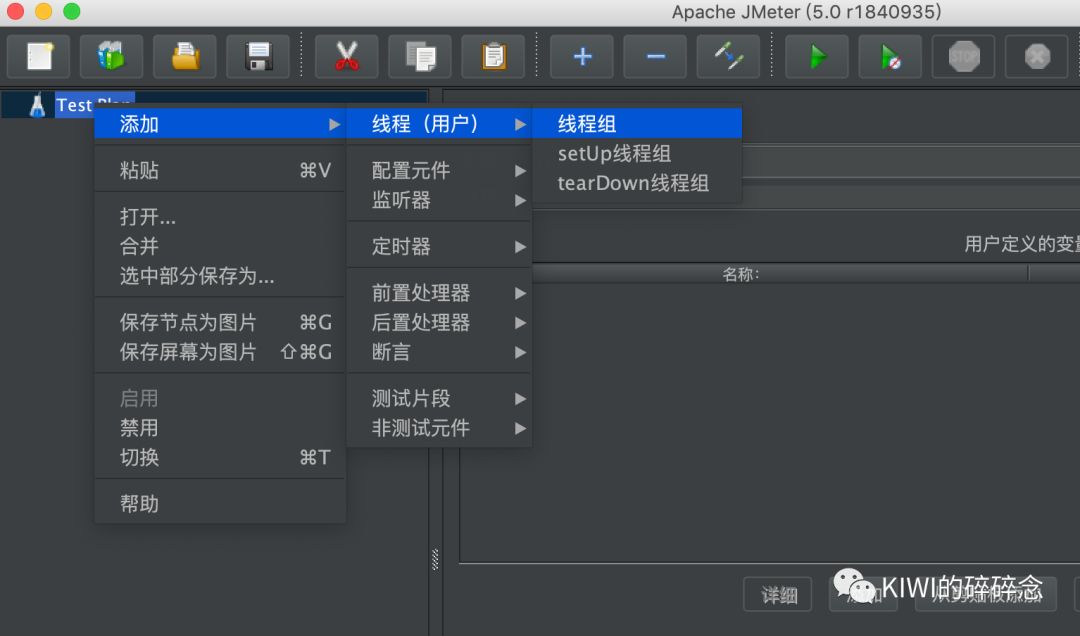Image resolution: width=1080 pixels, height=636 pixels.
Task: Expand the 断言 submenu
Action: [439, 352]
